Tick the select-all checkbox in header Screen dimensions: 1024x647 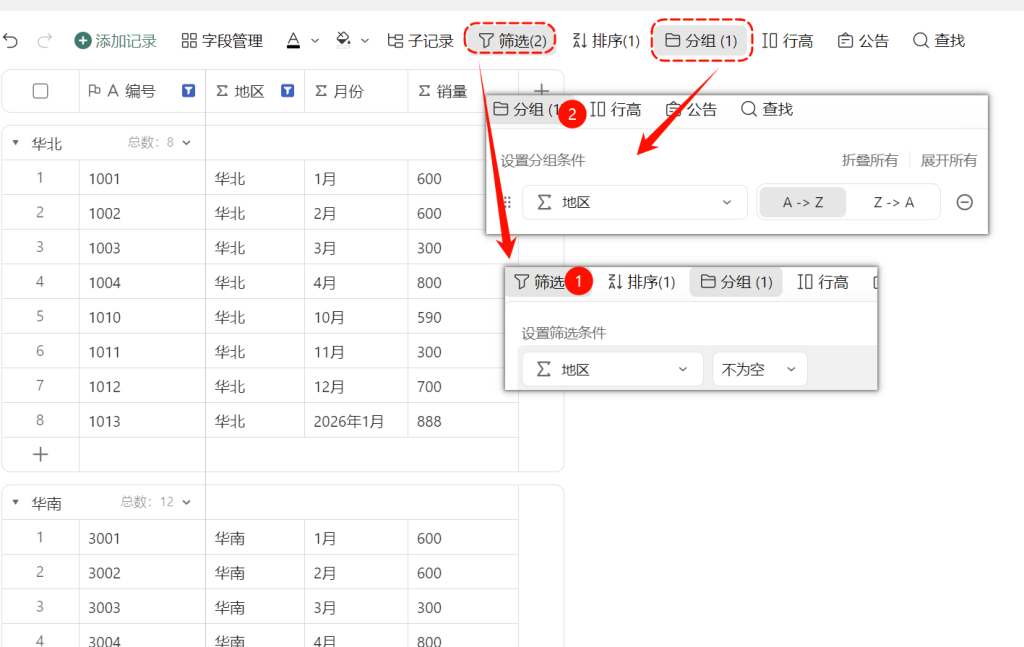point(40,91)
